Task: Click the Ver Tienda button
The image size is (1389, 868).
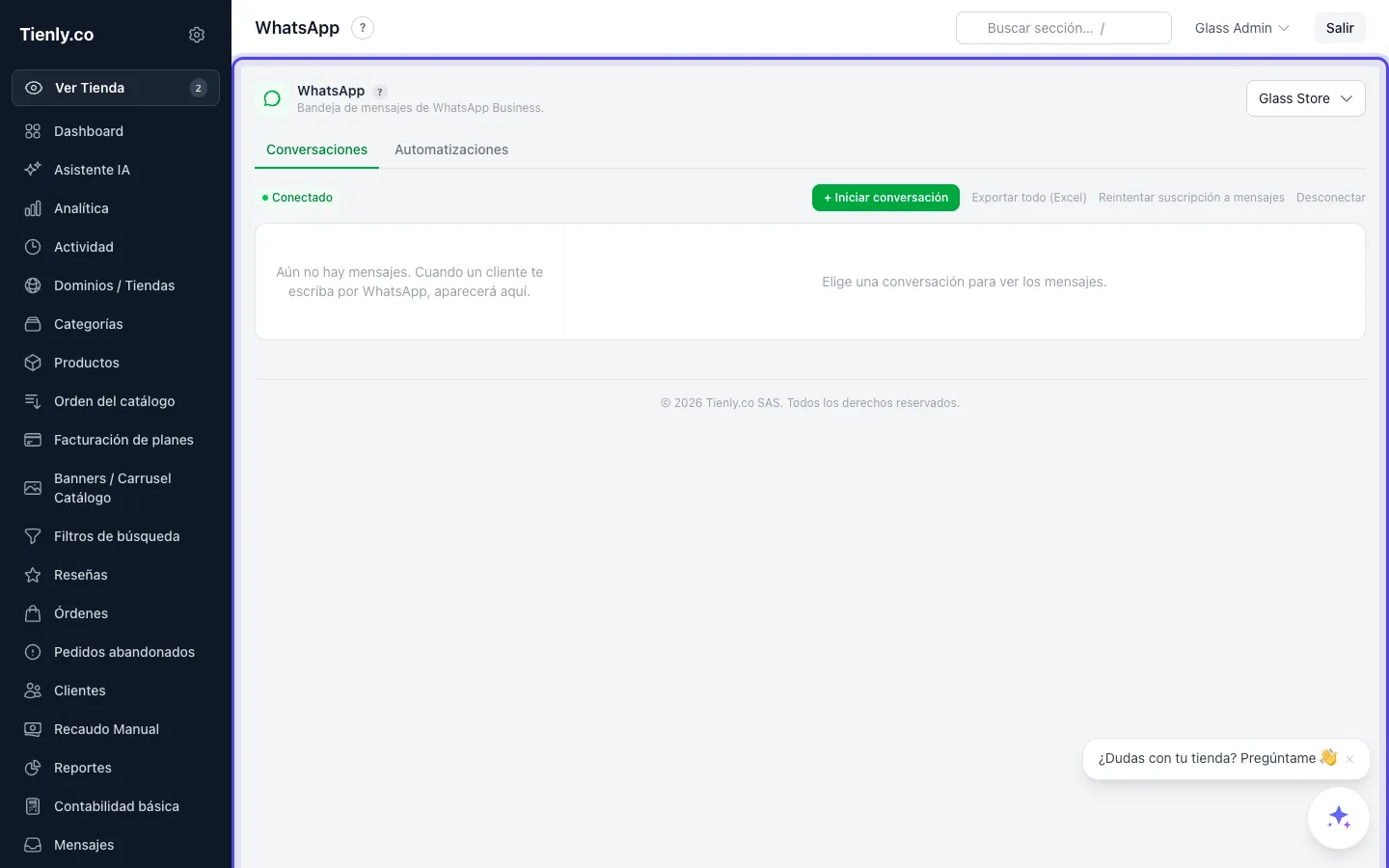Action: point(116,88)
